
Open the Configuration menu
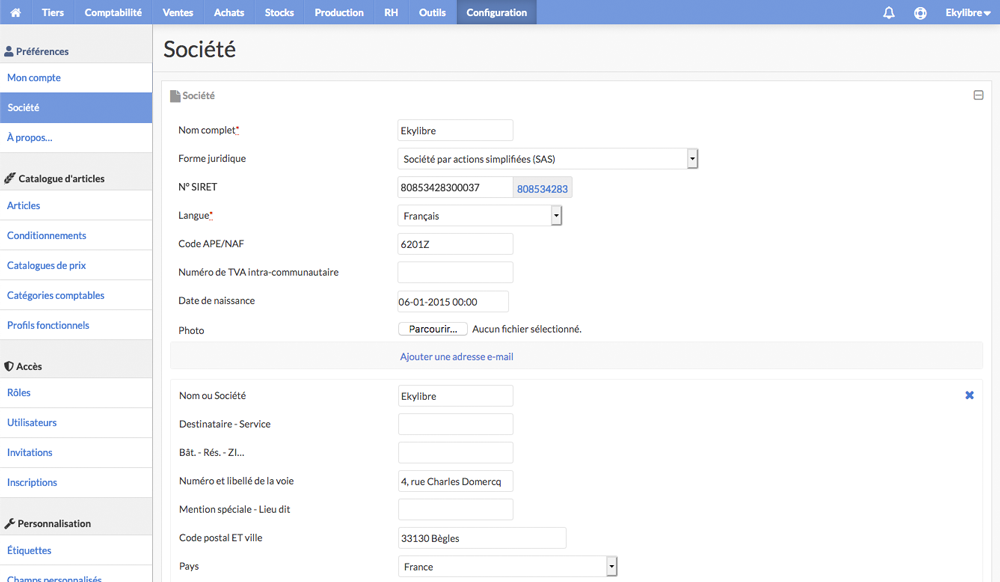pyautogui.click(x=497, y=12)
